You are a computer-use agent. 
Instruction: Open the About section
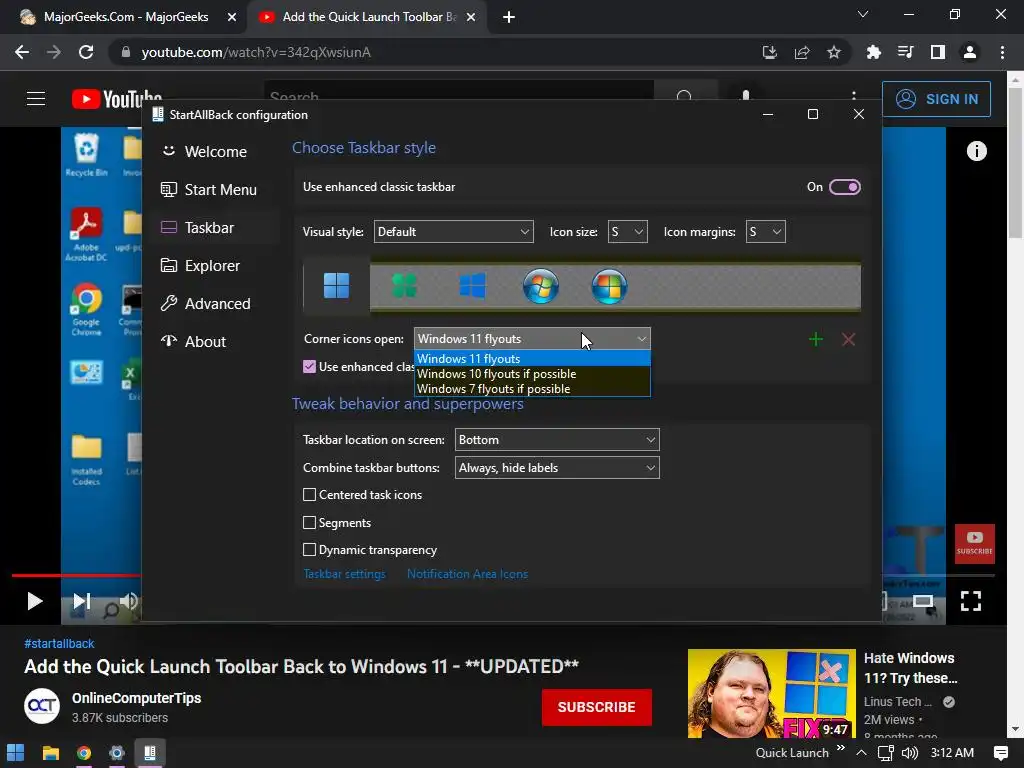193,341
